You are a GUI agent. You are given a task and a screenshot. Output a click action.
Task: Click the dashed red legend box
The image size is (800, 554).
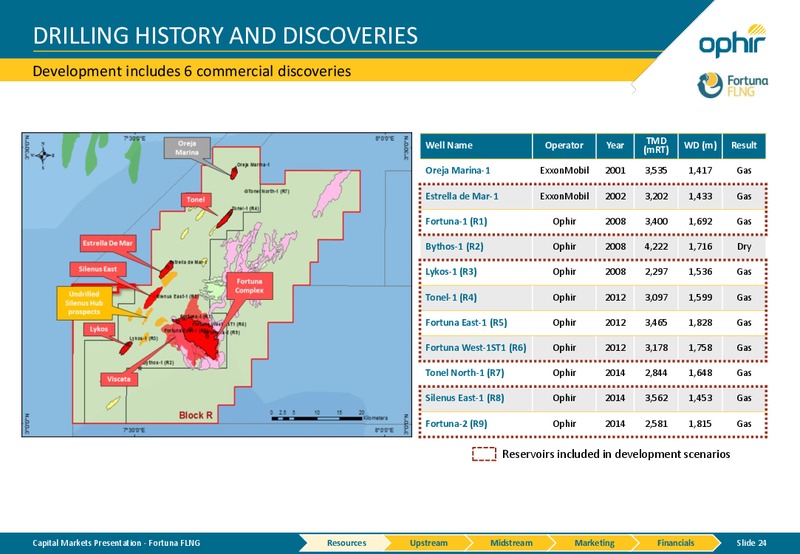tap(484, 454)
